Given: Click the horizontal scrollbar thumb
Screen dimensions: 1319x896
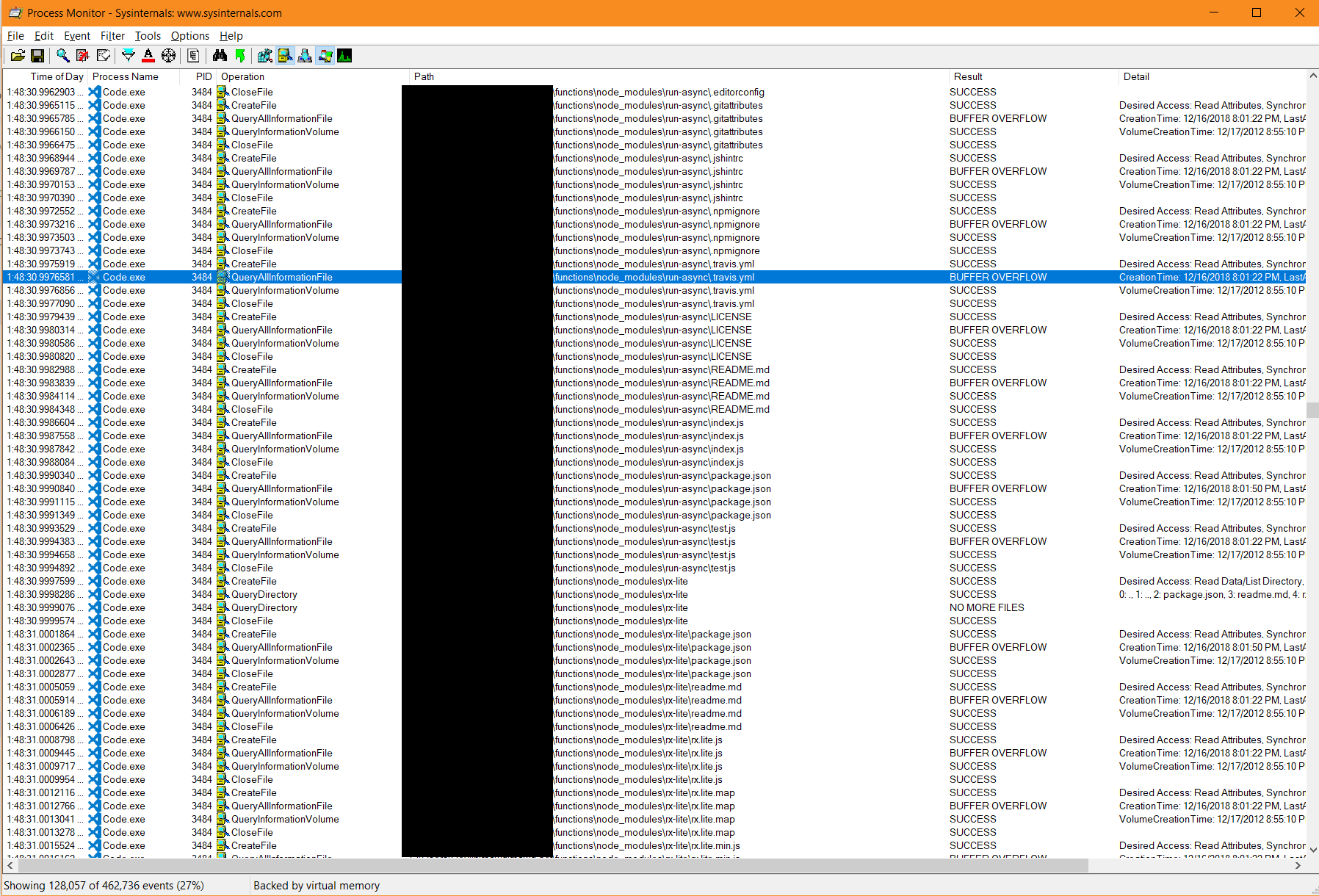Looking at the screenshot, I should [552, 865].
